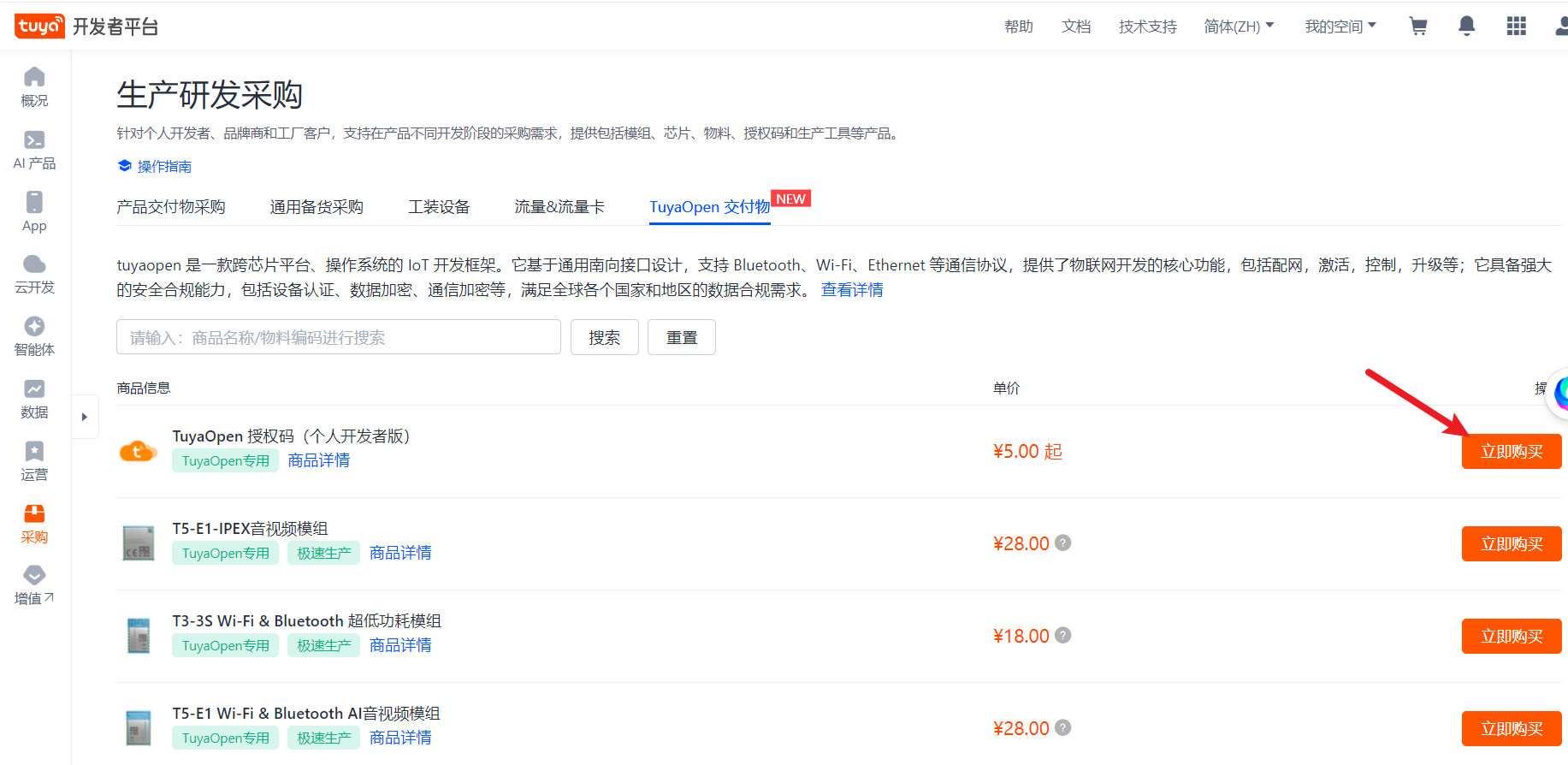Open 数据 in sidebar
The width and height of the screenshot is (1568, 765).
34,399
